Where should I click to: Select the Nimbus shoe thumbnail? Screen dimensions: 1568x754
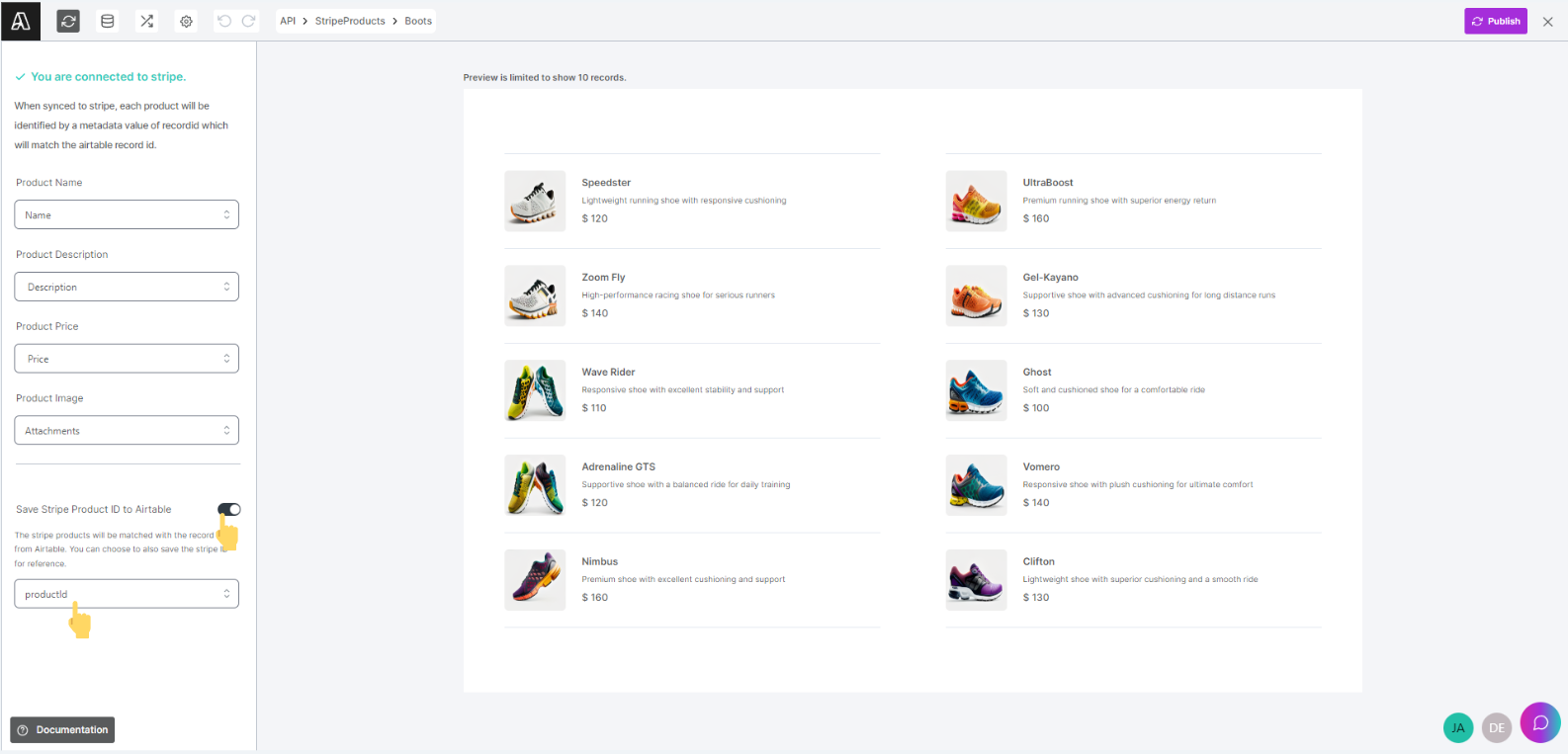[535, 580]
